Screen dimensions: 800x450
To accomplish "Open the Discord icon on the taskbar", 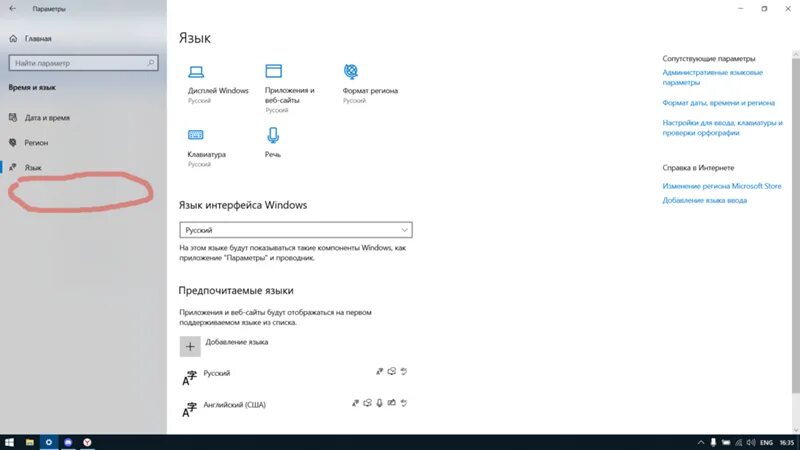I will (x=68, y=442).
